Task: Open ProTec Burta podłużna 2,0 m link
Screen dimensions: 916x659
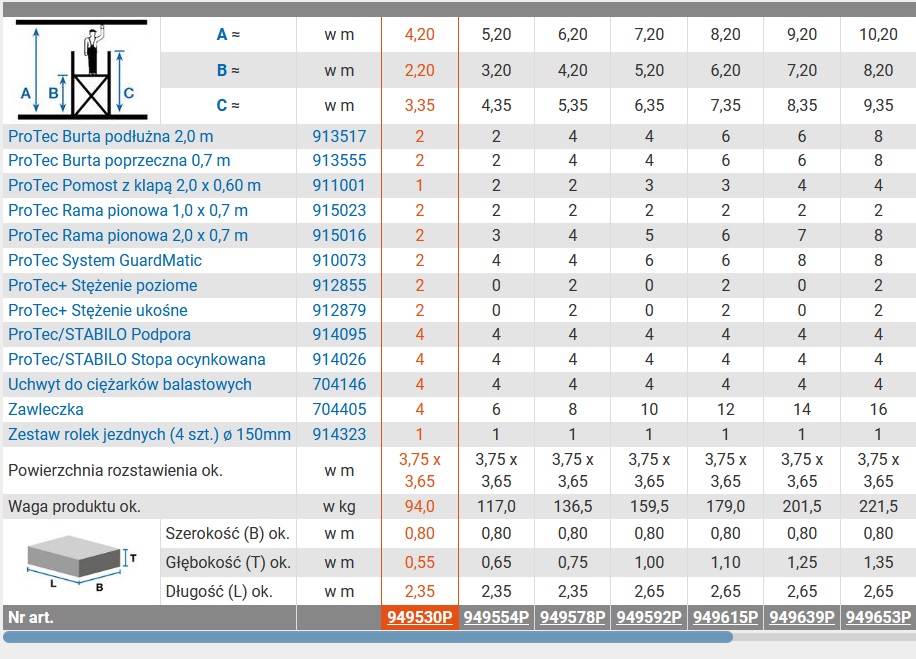Action: click(110, 137)
